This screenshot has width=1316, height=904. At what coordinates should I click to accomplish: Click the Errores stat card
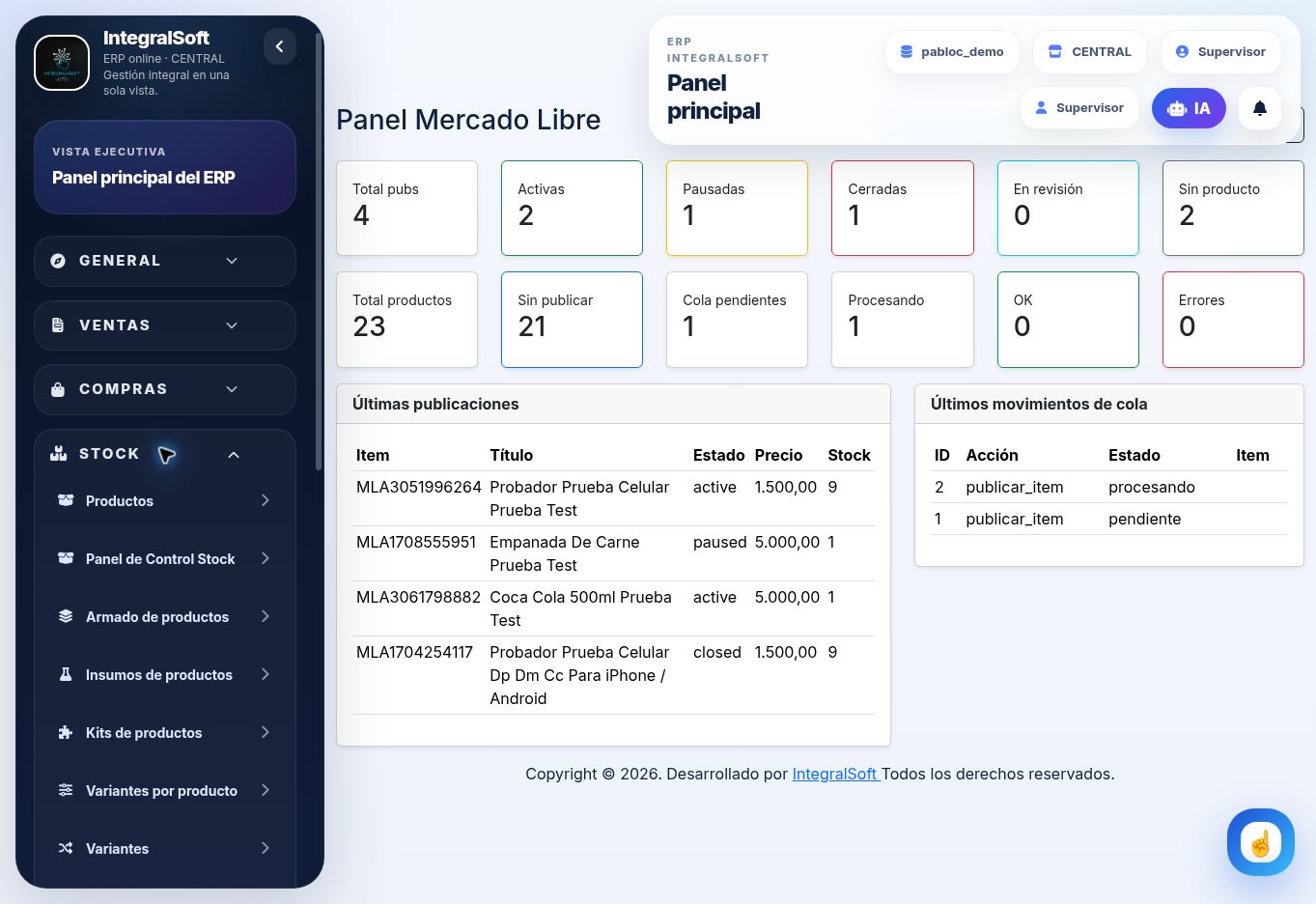[x=1233, y=320]
